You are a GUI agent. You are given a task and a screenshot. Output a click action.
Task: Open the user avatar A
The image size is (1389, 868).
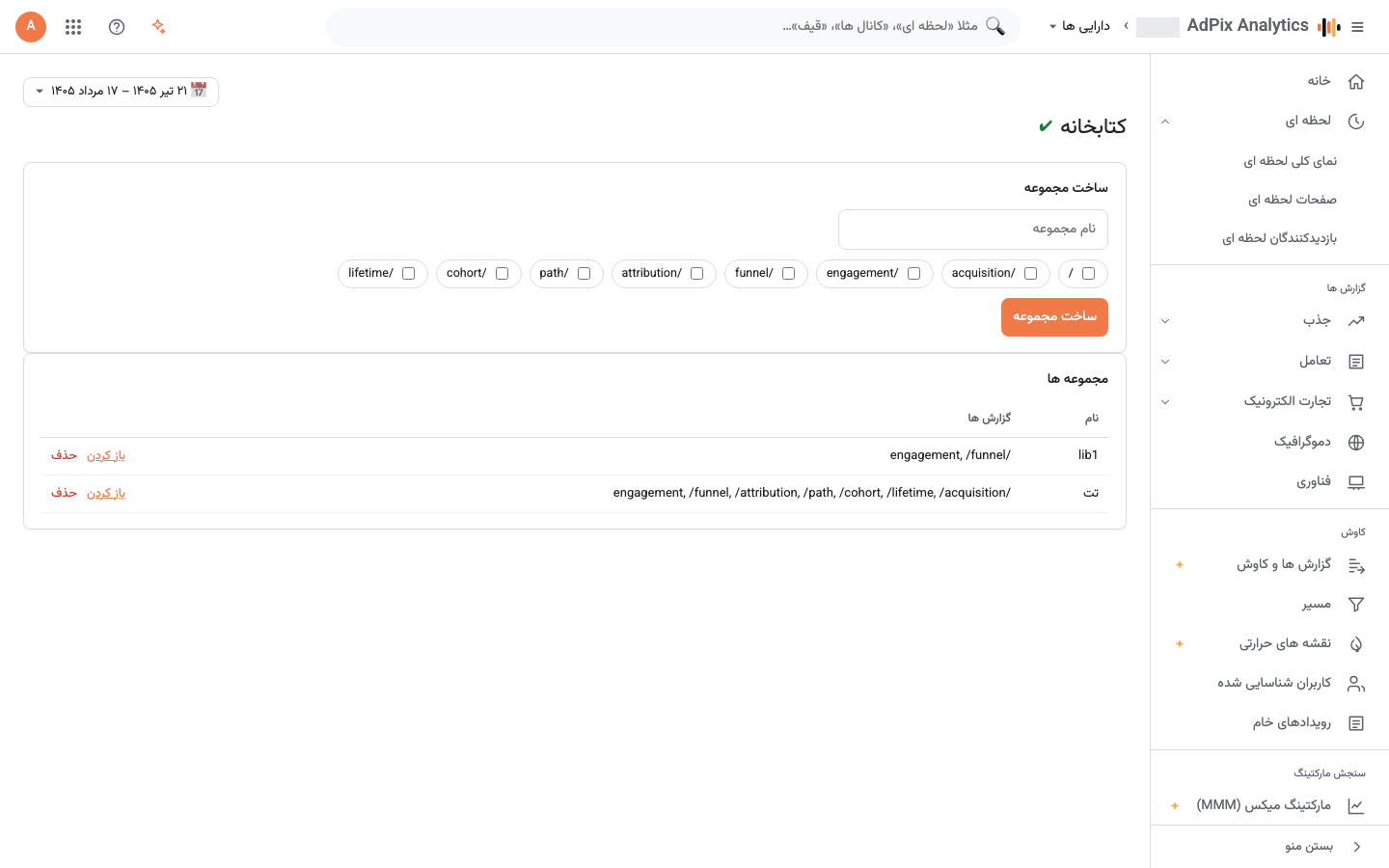point(31,27)
